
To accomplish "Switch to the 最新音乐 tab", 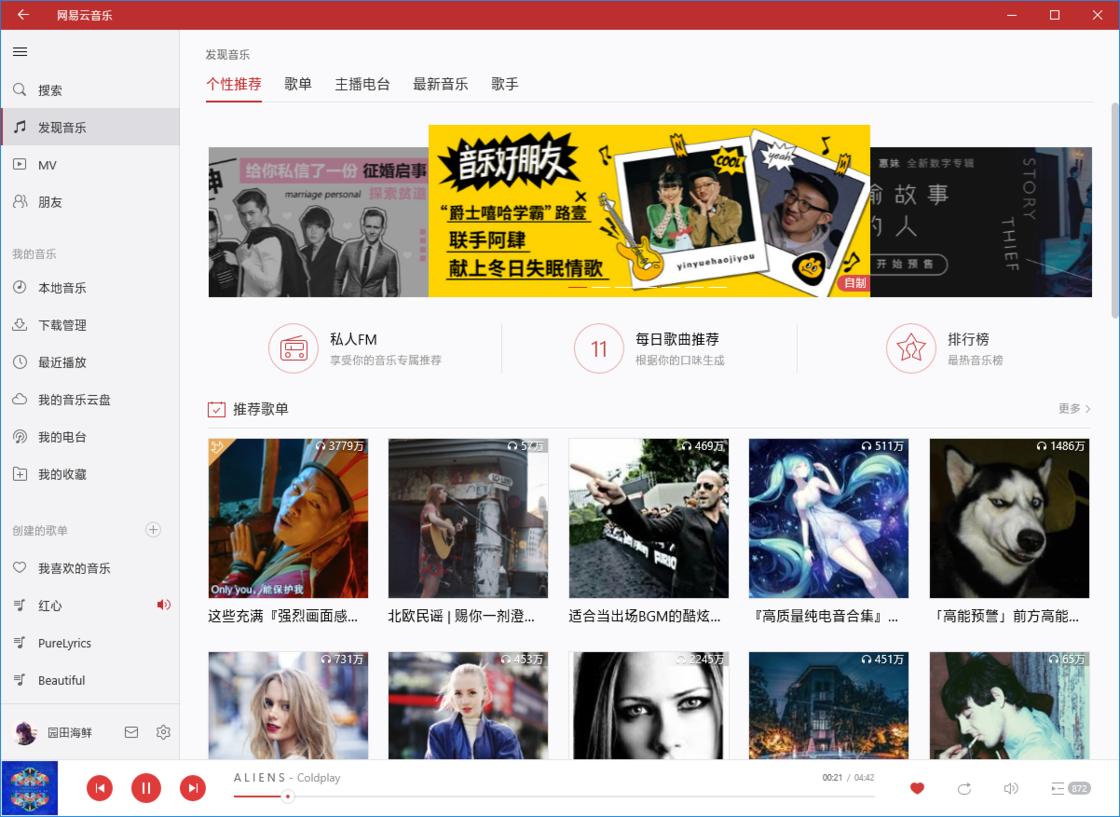I will pyautogui.click(x=441, y=84).
